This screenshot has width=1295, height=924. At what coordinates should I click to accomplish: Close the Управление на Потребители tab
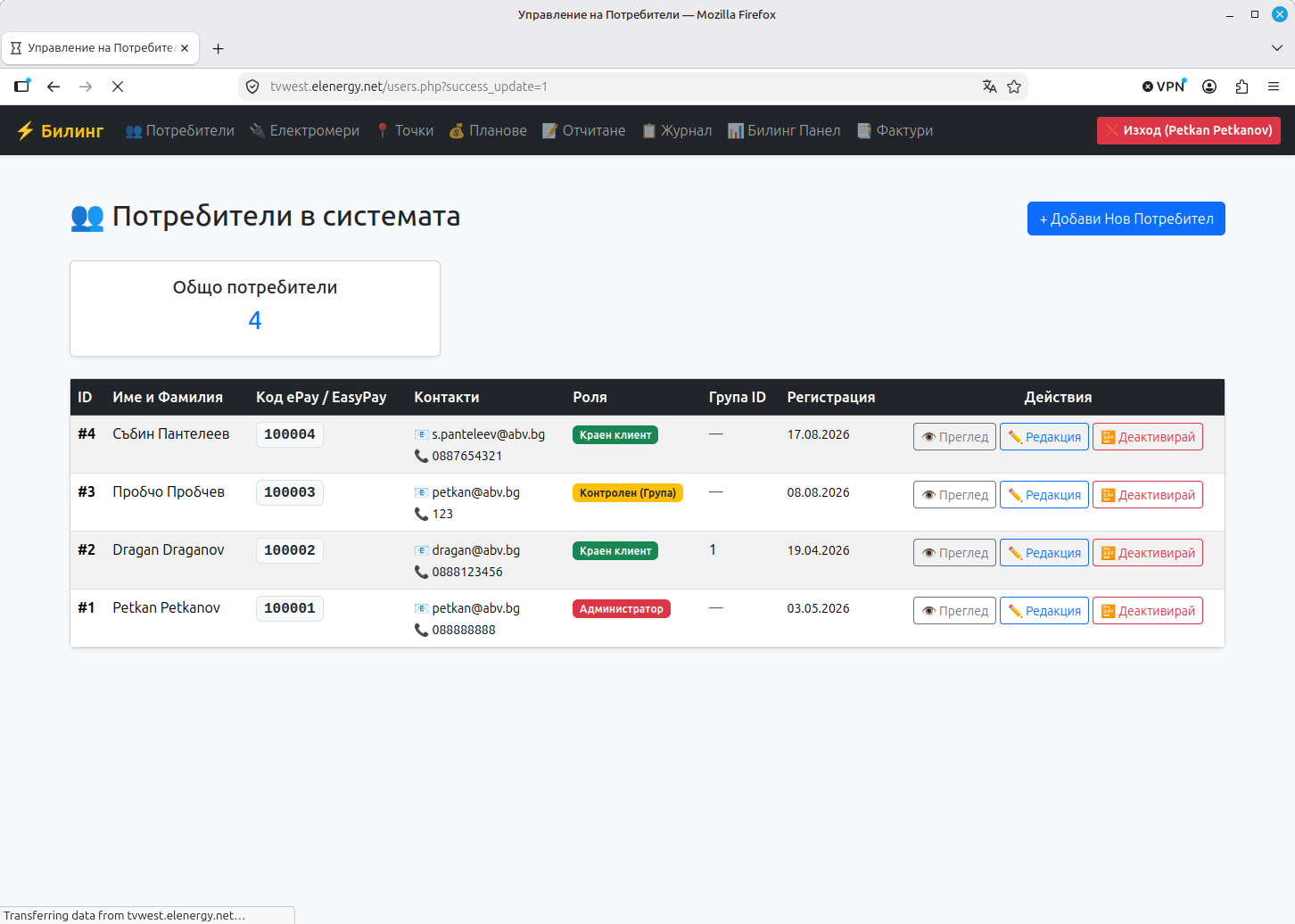point(185,48)
